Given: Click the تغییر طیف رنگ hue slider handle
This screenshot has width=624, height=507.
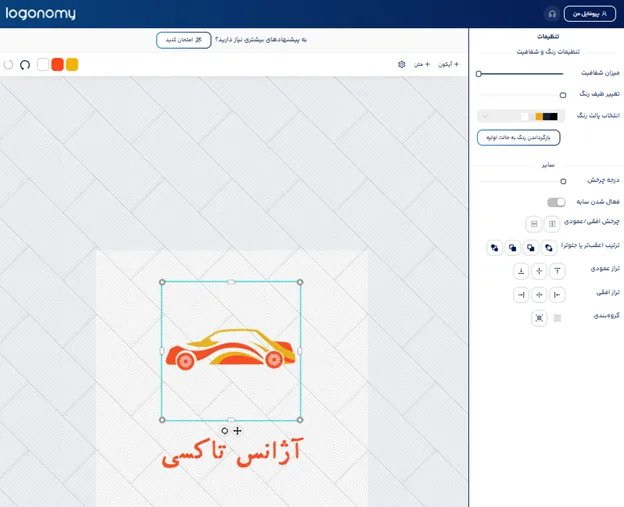Looking at the screenshot, I should pyautogui.click(x=563, y=95).
